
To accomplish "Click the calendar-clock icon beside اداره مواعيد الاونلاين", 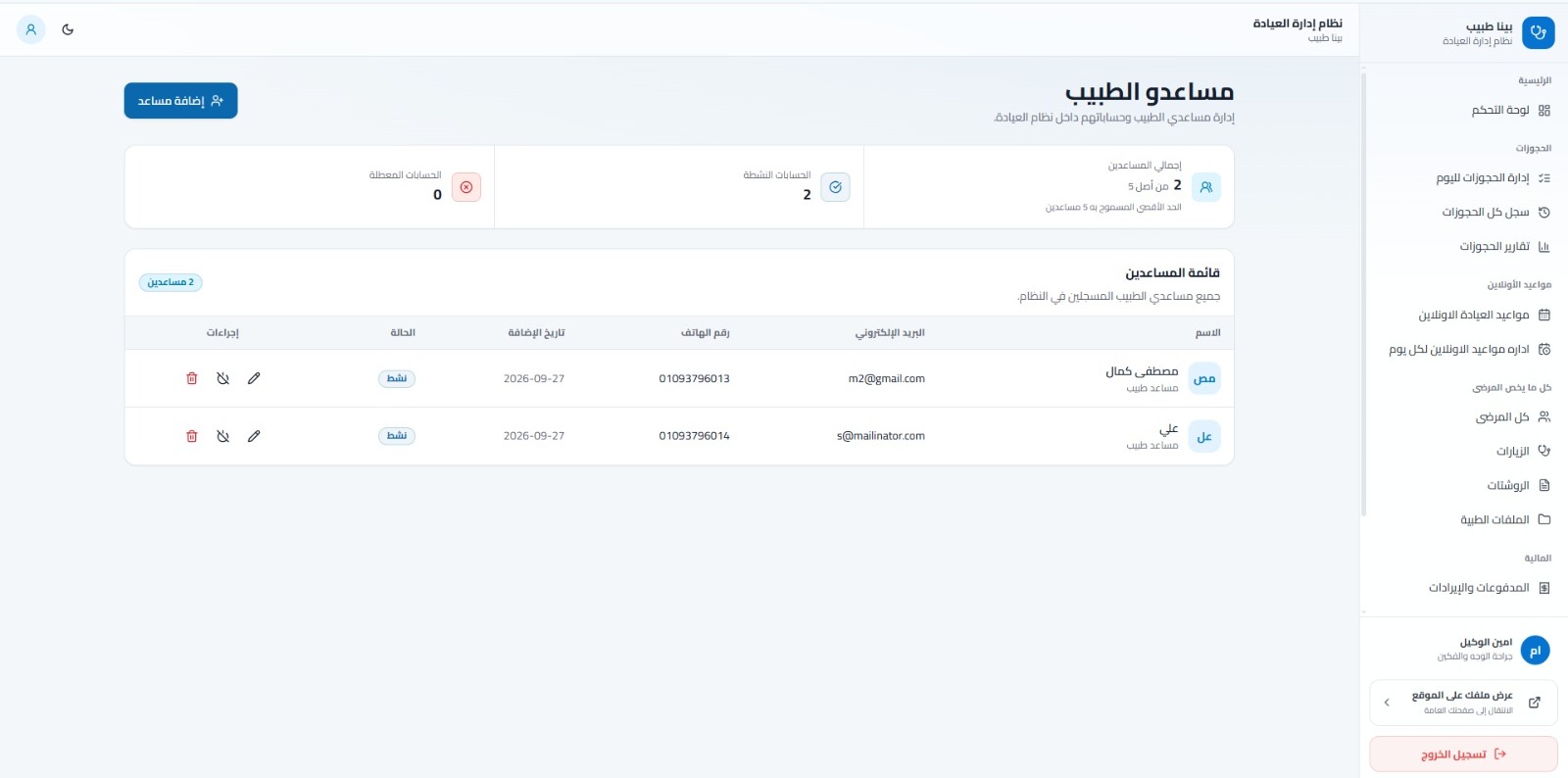I will coord(1544,350).
